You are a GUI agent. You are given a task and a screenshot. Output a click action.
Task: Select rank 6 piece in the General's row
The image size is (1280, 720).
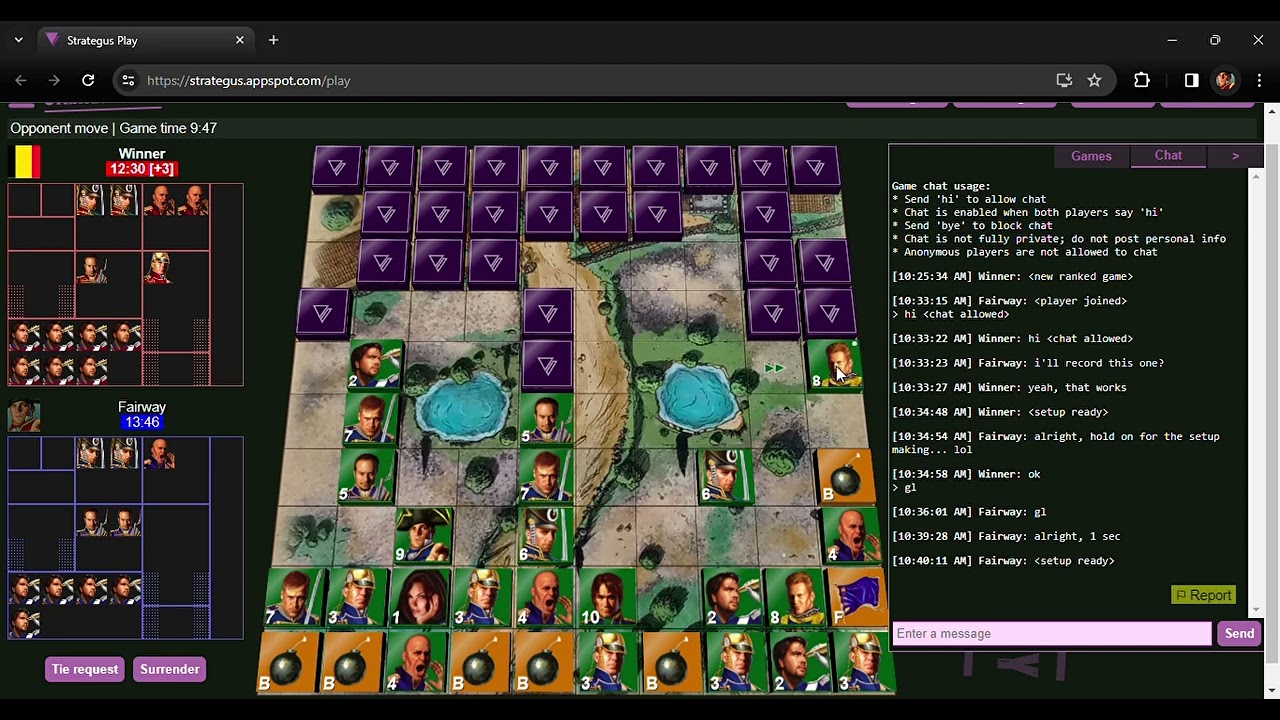[x=547, y=536]
